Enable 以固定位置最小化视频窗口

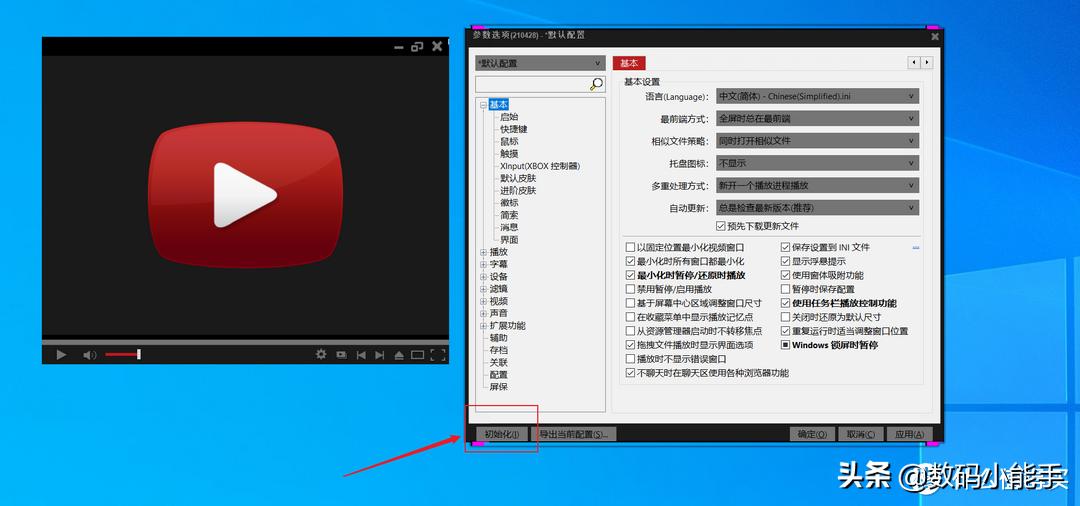[630, 247]
